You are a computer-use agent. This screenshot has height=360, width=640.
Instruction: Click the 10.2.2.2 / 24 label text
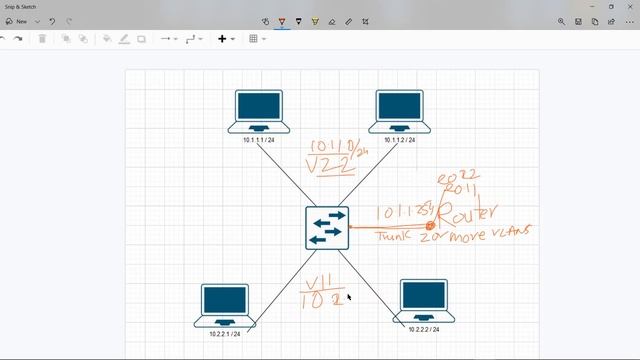click(x=424, y=329)
